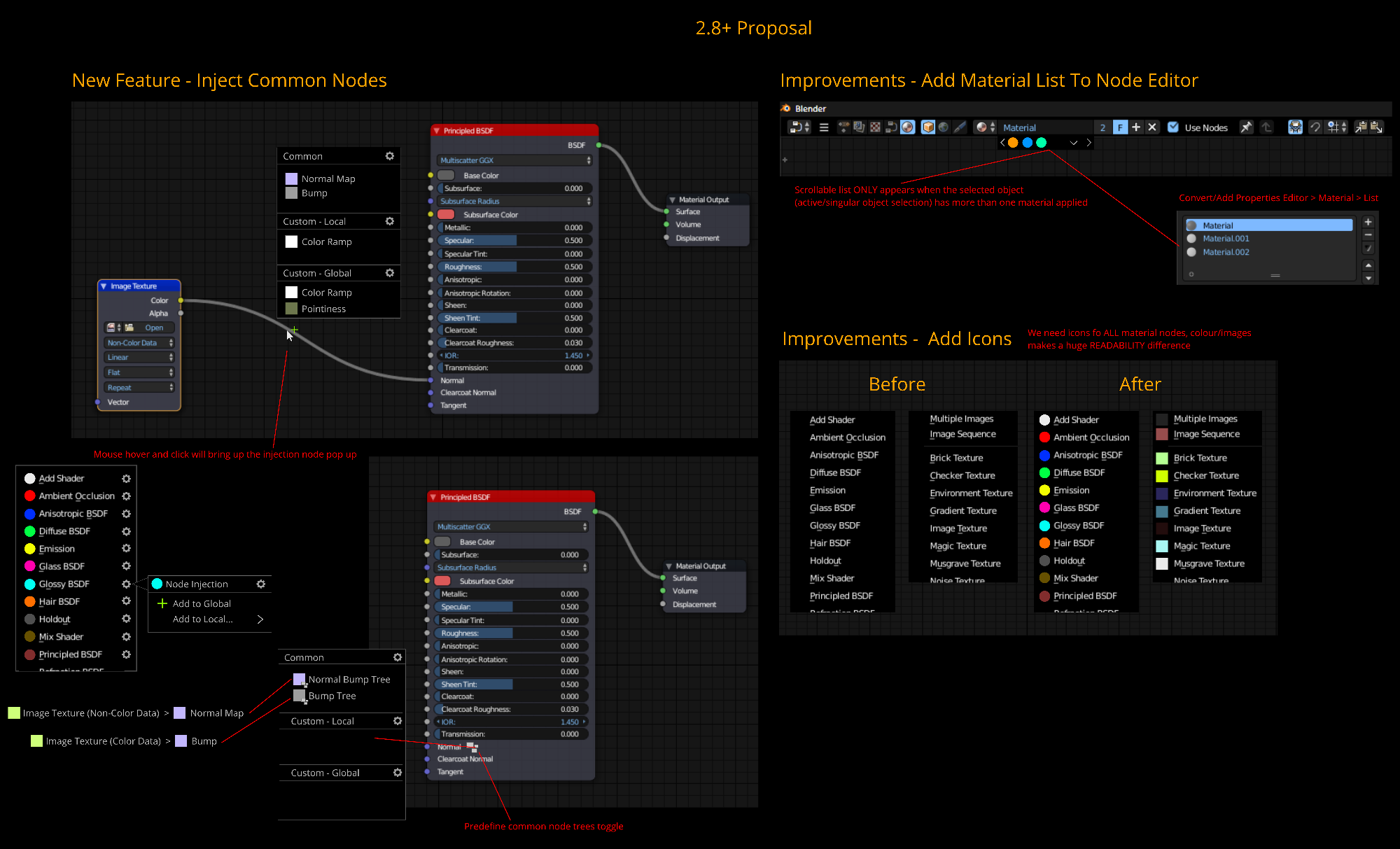Click Roughness slider in upper Principled BSDF

[514, 267]
